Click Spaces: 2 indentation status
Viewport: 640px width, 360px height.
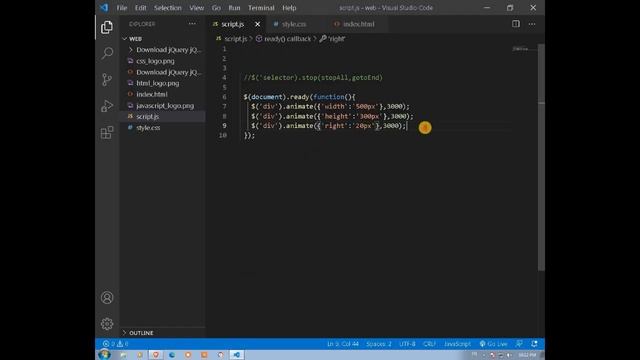click(378, 344)
